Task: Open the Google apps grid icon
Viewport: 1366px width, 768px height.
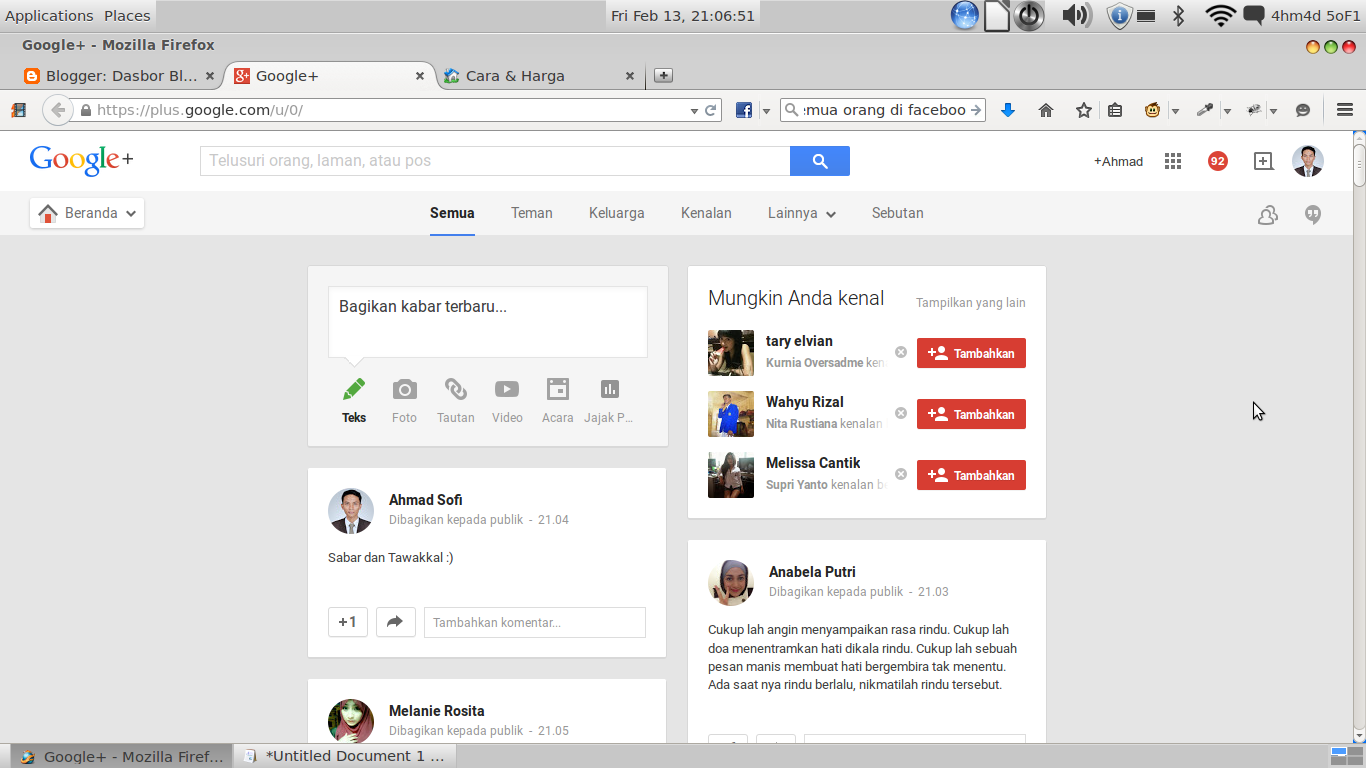Action: pos(1173,161)
